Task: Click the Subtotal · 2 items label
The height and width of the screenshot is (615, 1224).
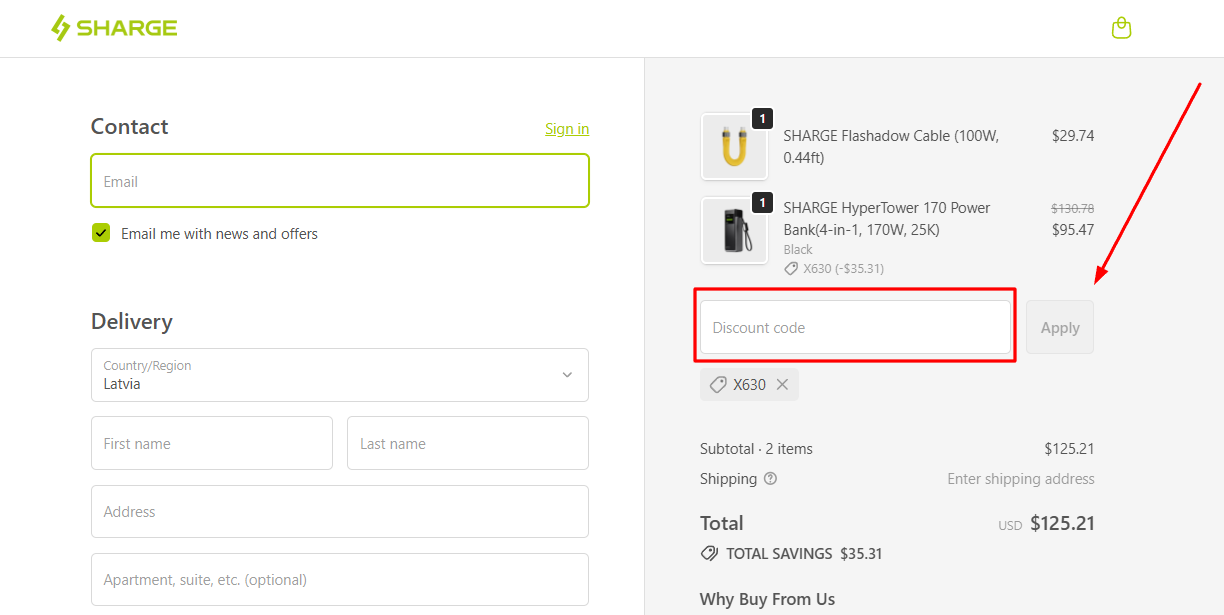Action: [x=756, y=449]
